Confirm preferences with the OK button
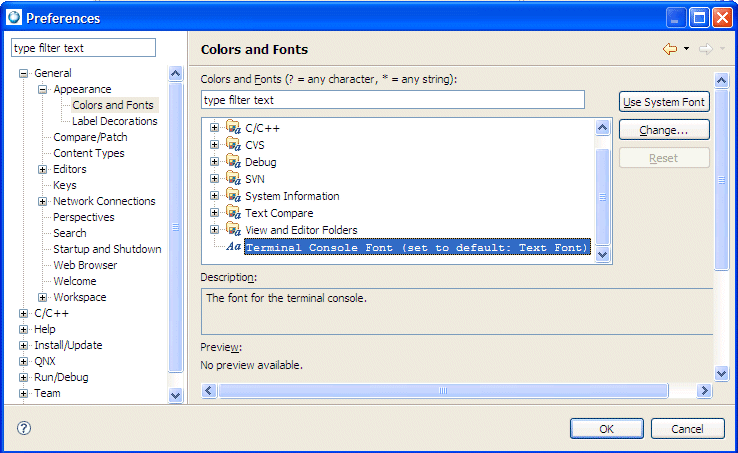The width and height of the screenshot is (738, 453). [x=606, y=429]
